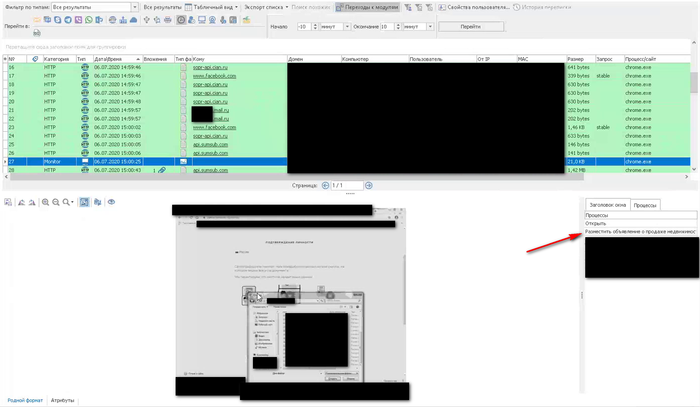Toggle the eye preview icon
The width and height of the screenshot is (700, 407).
(111, 202)
